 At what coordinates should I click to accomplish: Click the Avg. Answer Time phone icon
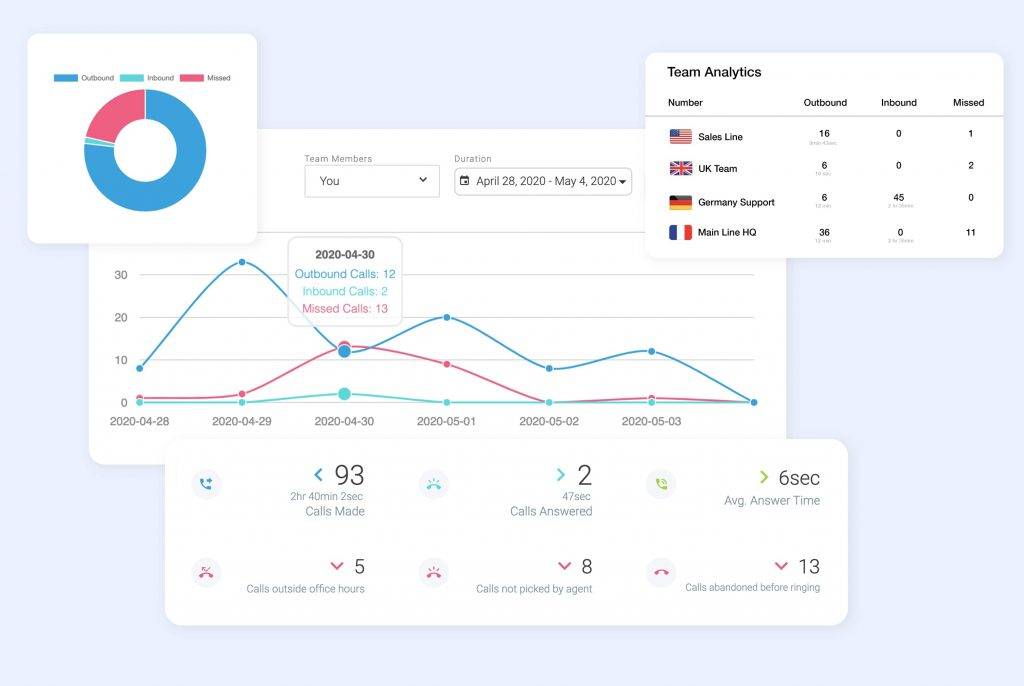coord(661,484)
